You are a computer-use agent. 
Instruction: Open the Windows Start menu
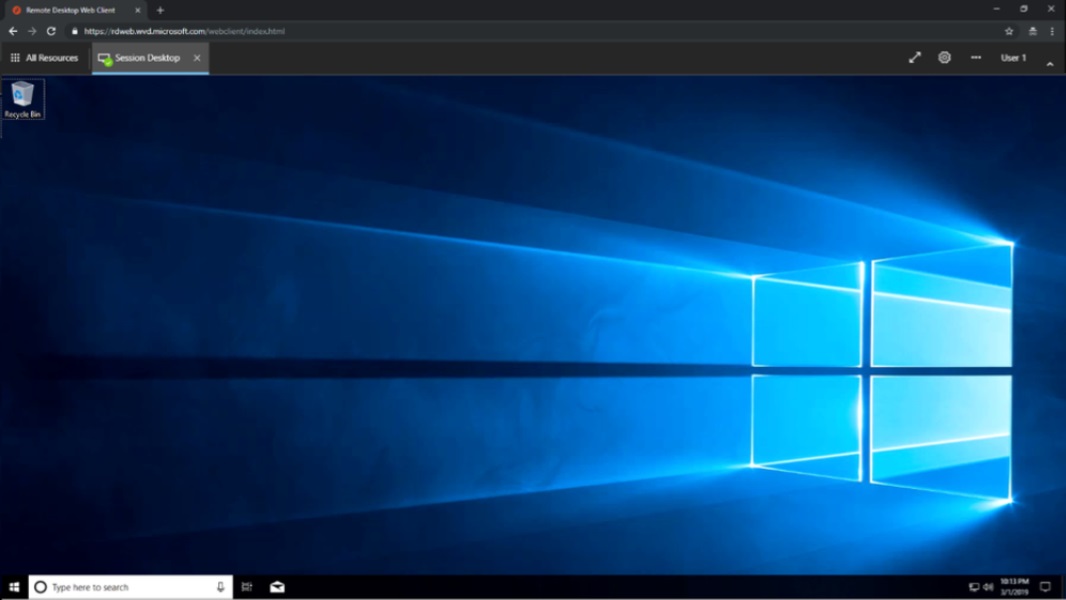point(14,587)
